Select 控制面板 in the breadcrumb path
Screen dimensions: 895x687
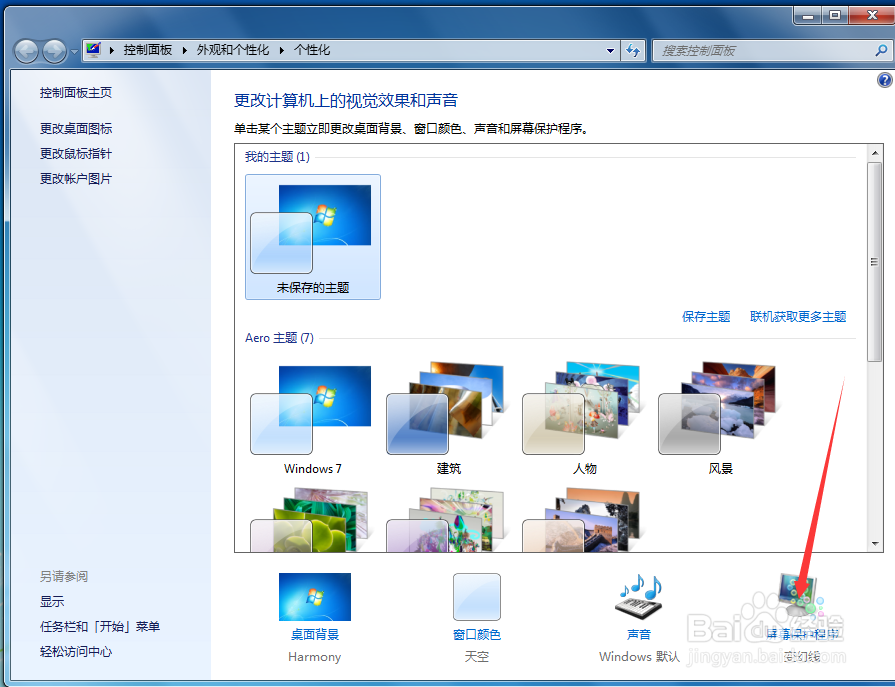(x=148, y=49)
